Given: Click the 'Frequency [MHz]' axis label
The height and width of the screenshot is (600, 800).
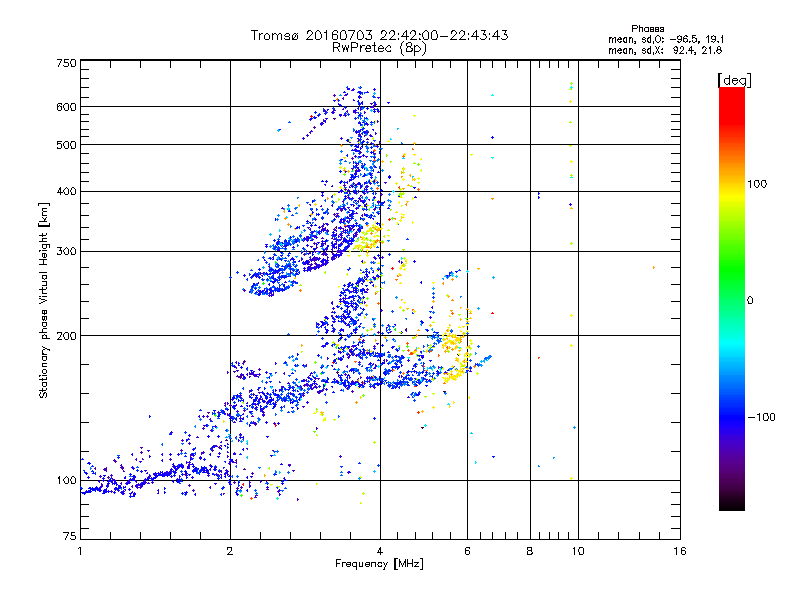Looking at the screenshot, I should [379, 564].
